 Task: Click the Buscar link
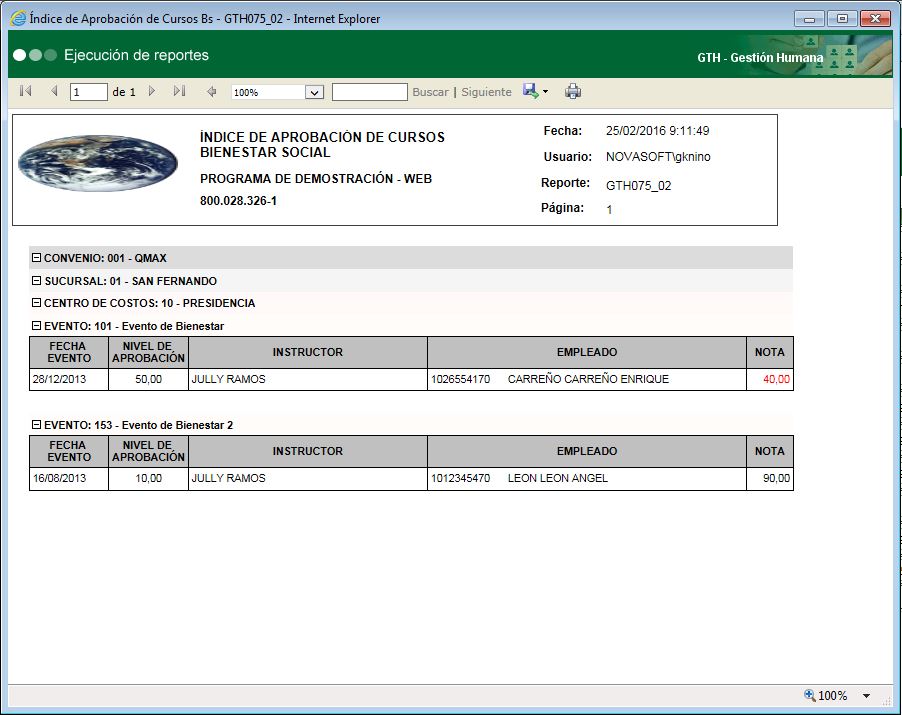click(x=430, y=92)
